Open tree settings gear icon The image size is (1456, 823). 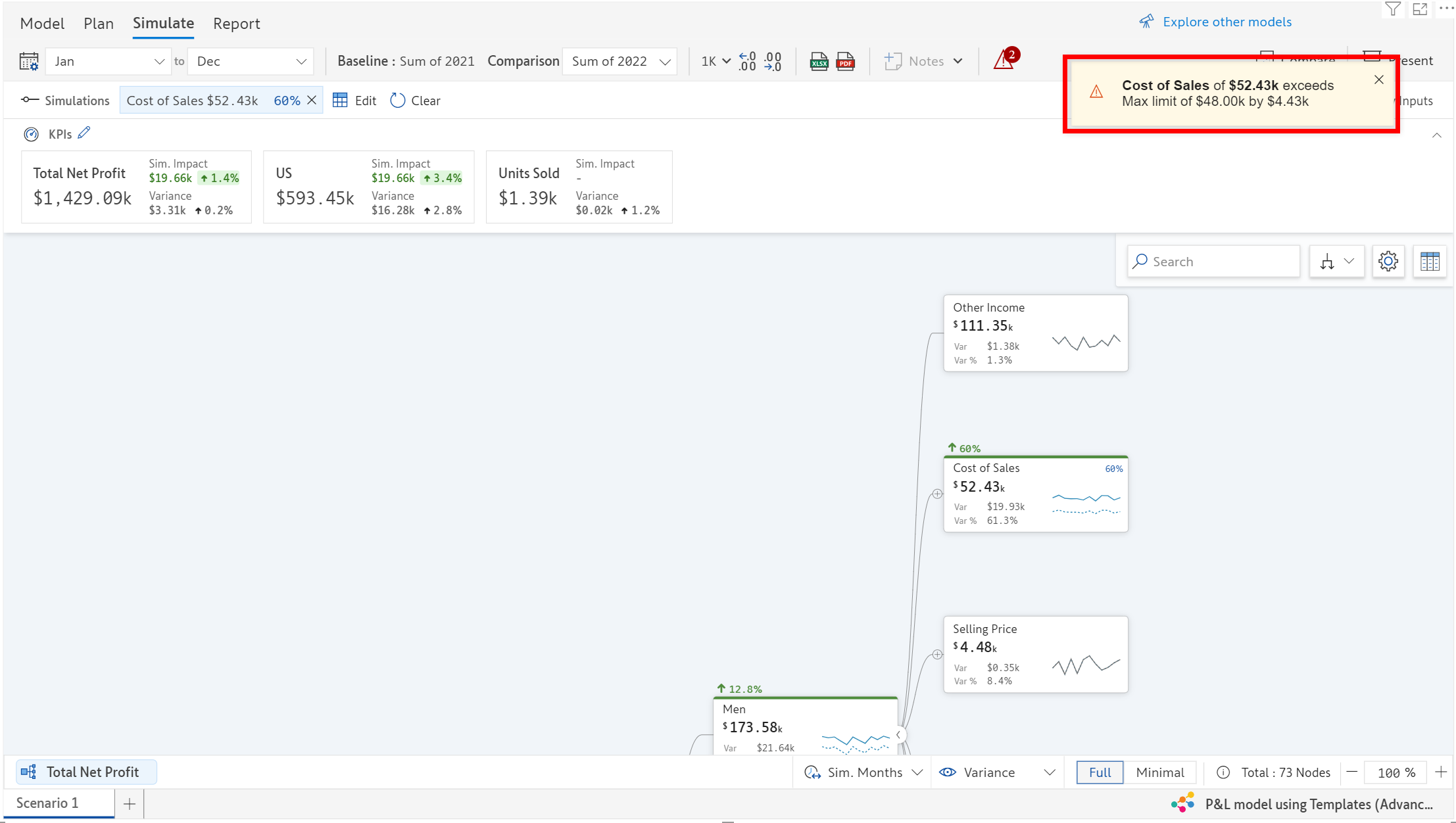(1388, 262)
